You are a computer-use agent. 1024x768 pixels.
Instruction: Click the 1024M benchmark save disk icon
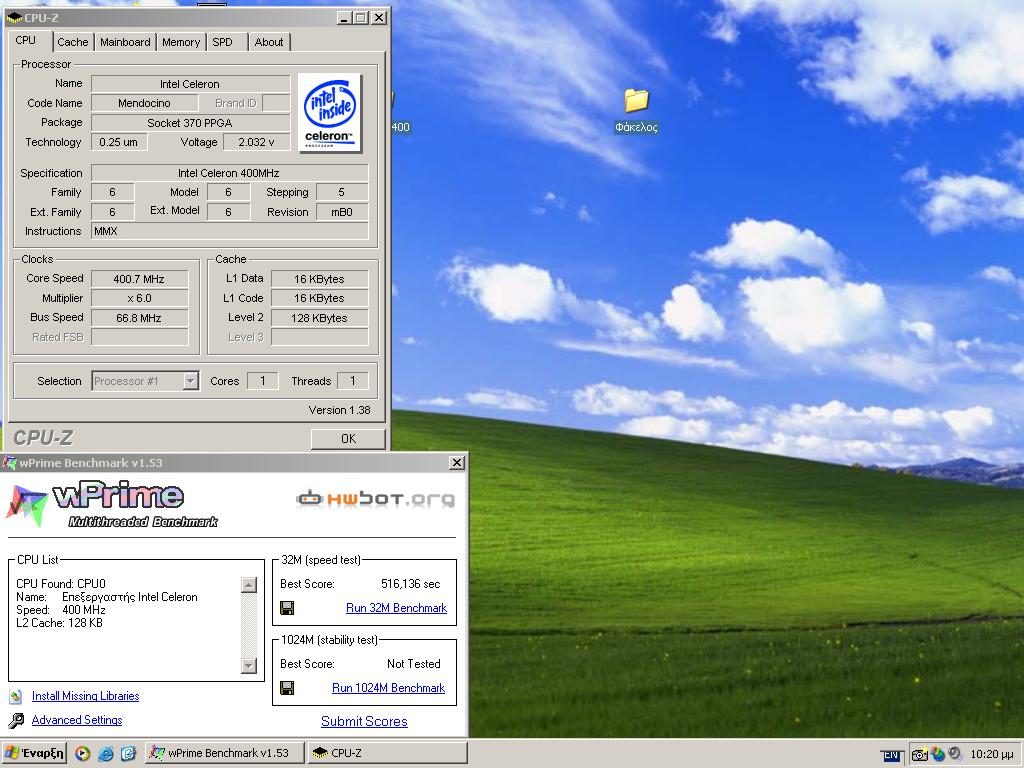tap(287, 688)
